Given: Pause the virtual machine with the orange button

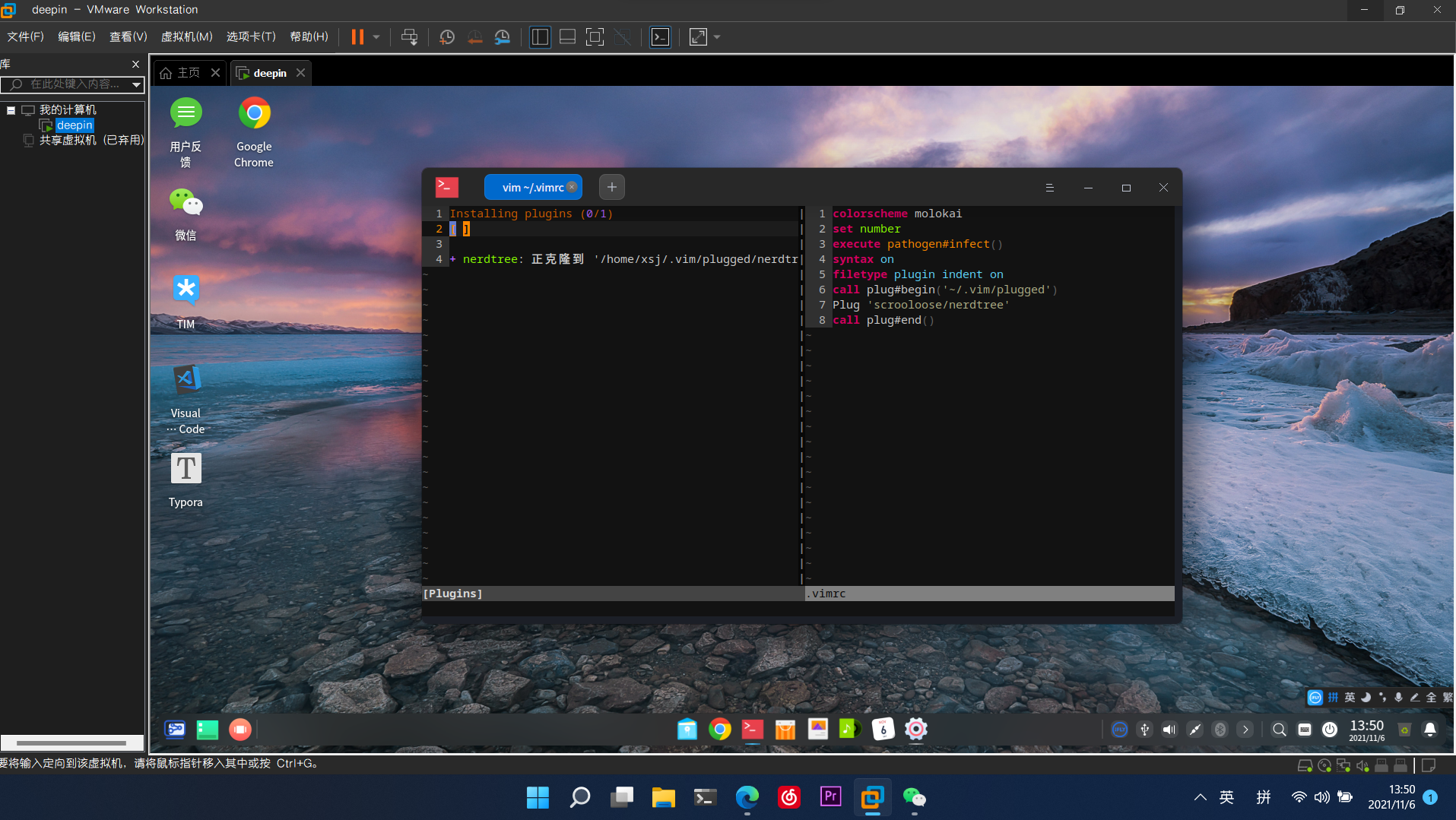Looking at the screenshot, I should coord(357,37).
